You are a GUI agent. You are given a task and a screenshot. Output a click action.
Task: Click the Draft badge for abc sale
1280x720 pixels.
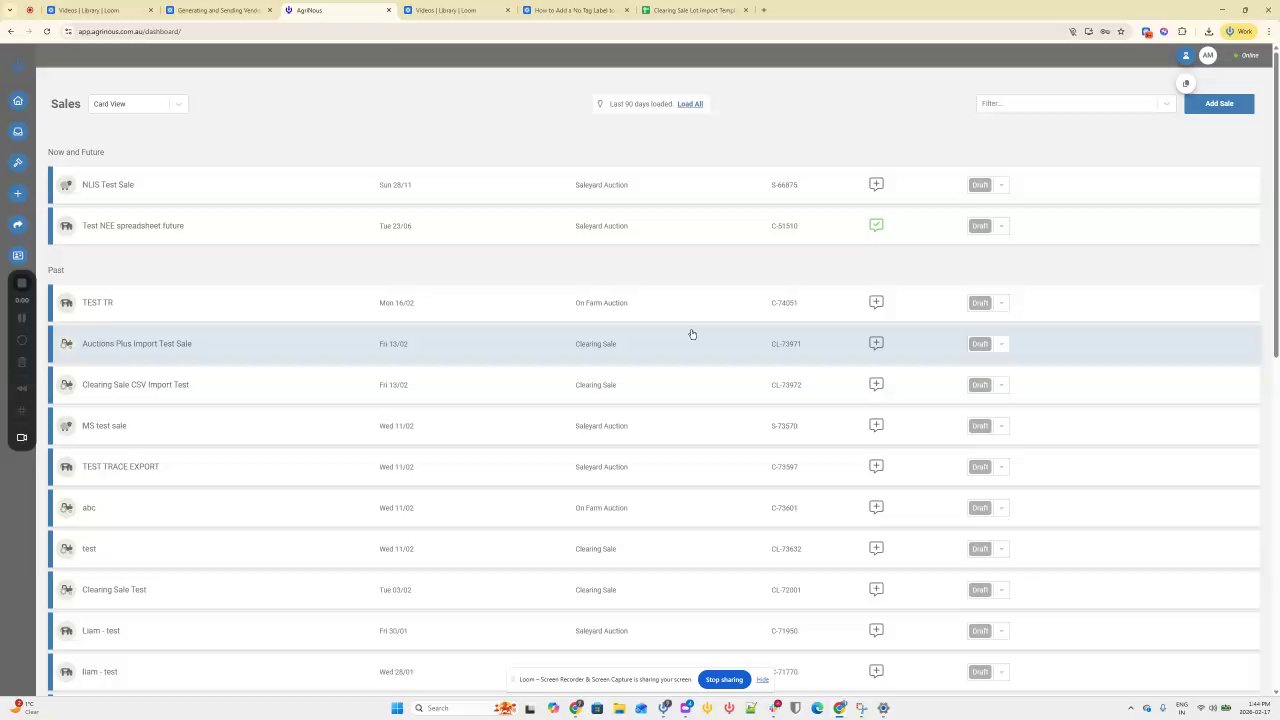[x=980, y=508]
